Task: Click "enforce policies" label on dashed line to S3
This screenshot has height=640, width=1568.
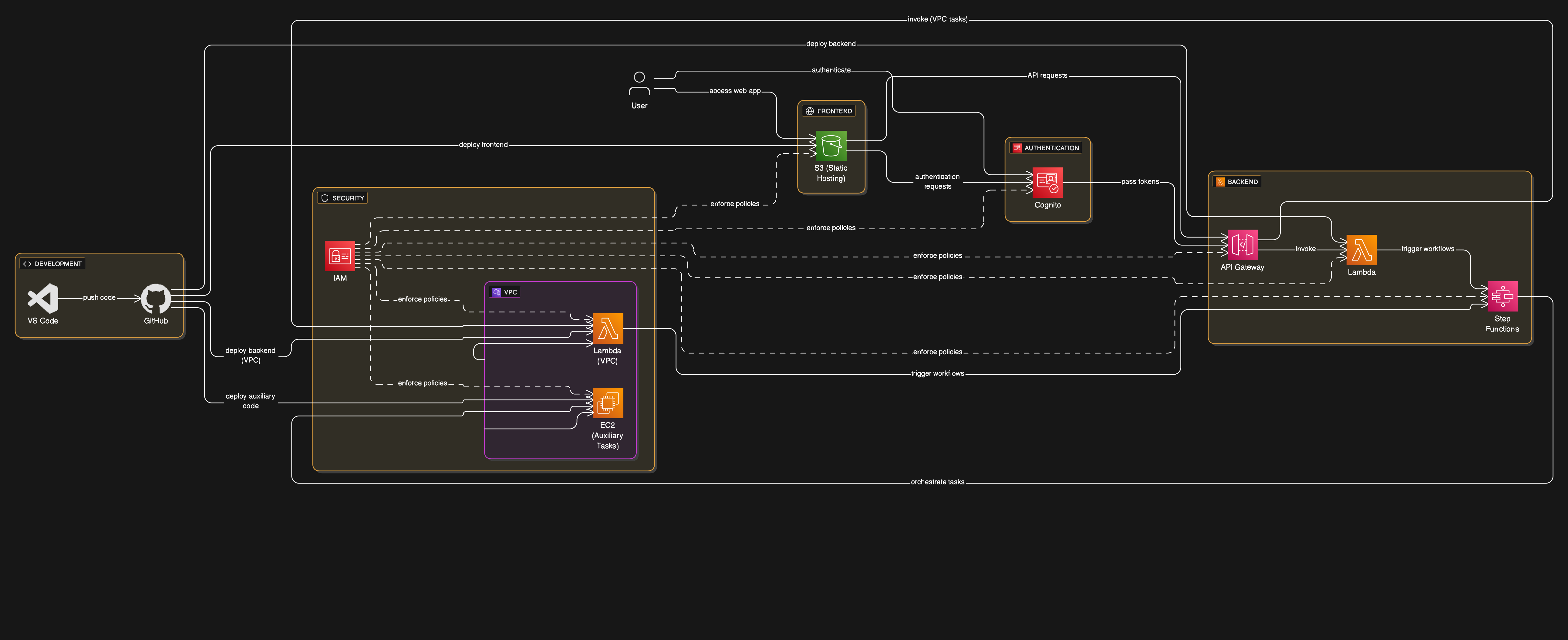Action: pos(735,204)
